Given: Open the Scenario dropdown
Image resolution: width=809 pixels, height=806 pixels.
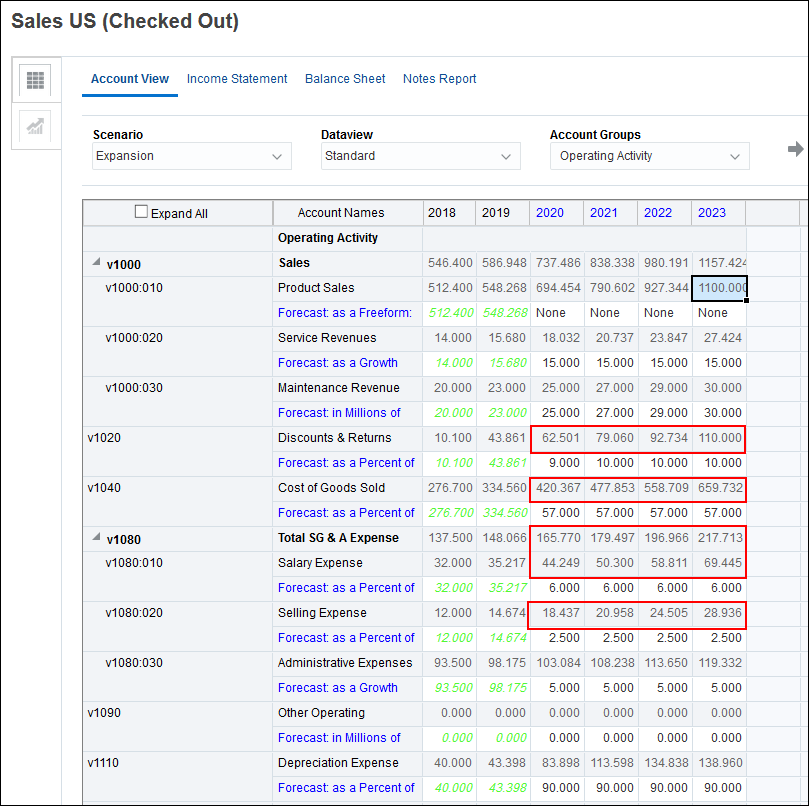Looking at the screenshot, I should point(191,156).
